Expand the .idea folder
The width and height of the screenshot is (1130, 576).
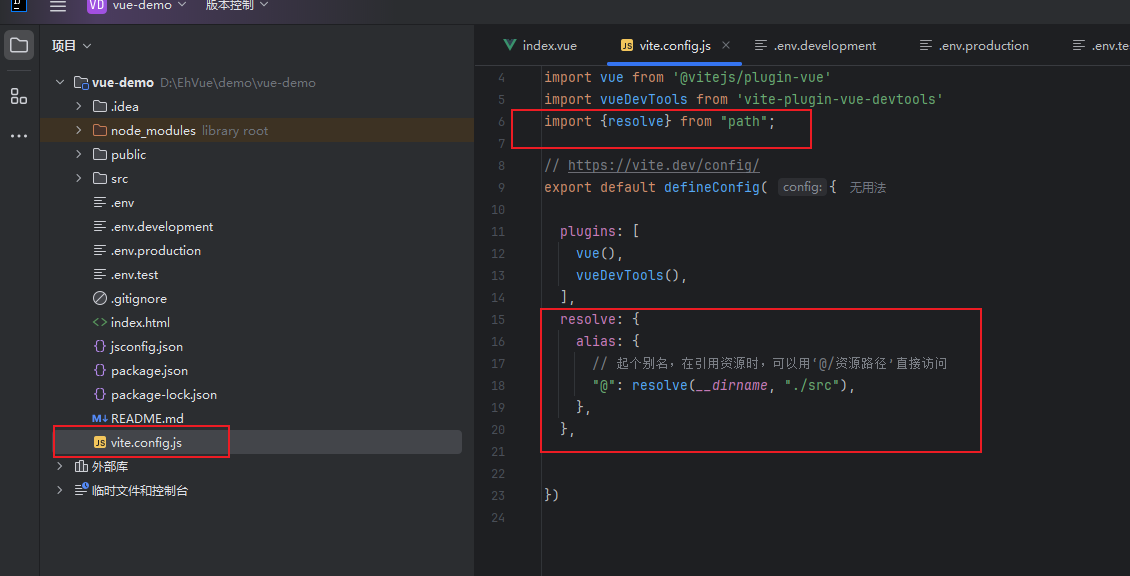77,106
